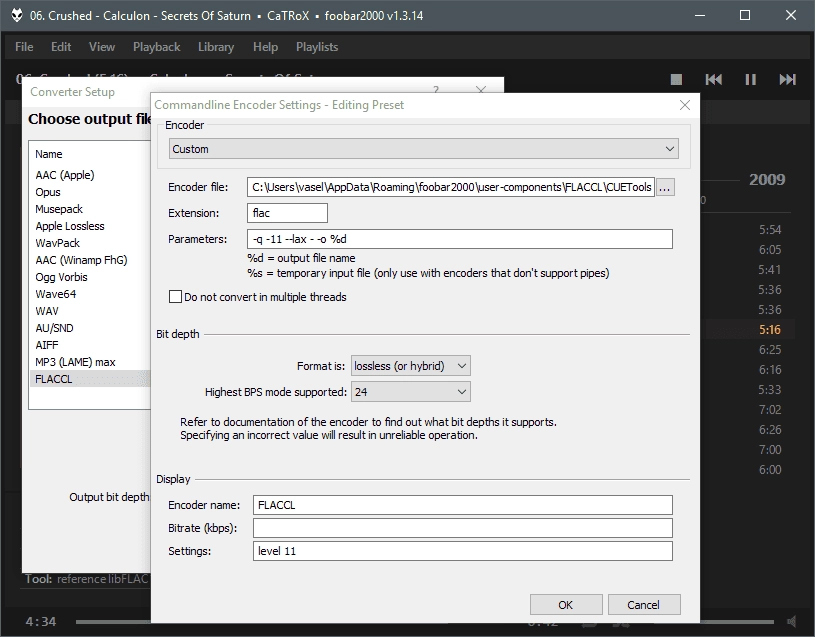Skip to the next track

pos(787,79)
